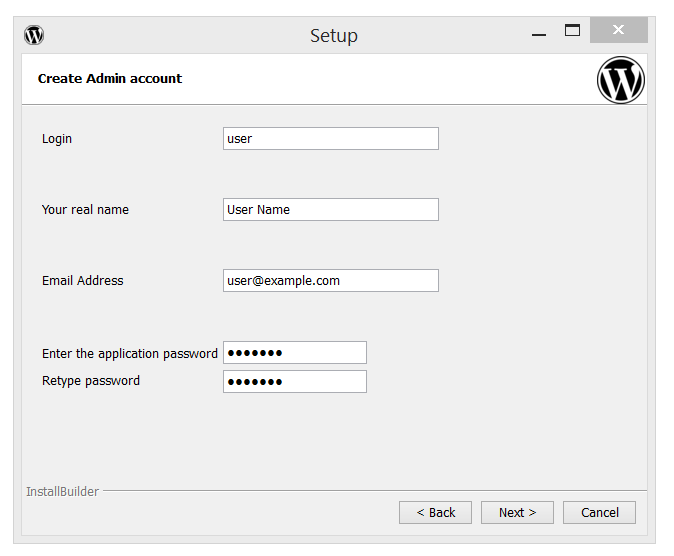The image size is (674, 556).
Task: Click the Your real name label
Action: pos(85,210)
